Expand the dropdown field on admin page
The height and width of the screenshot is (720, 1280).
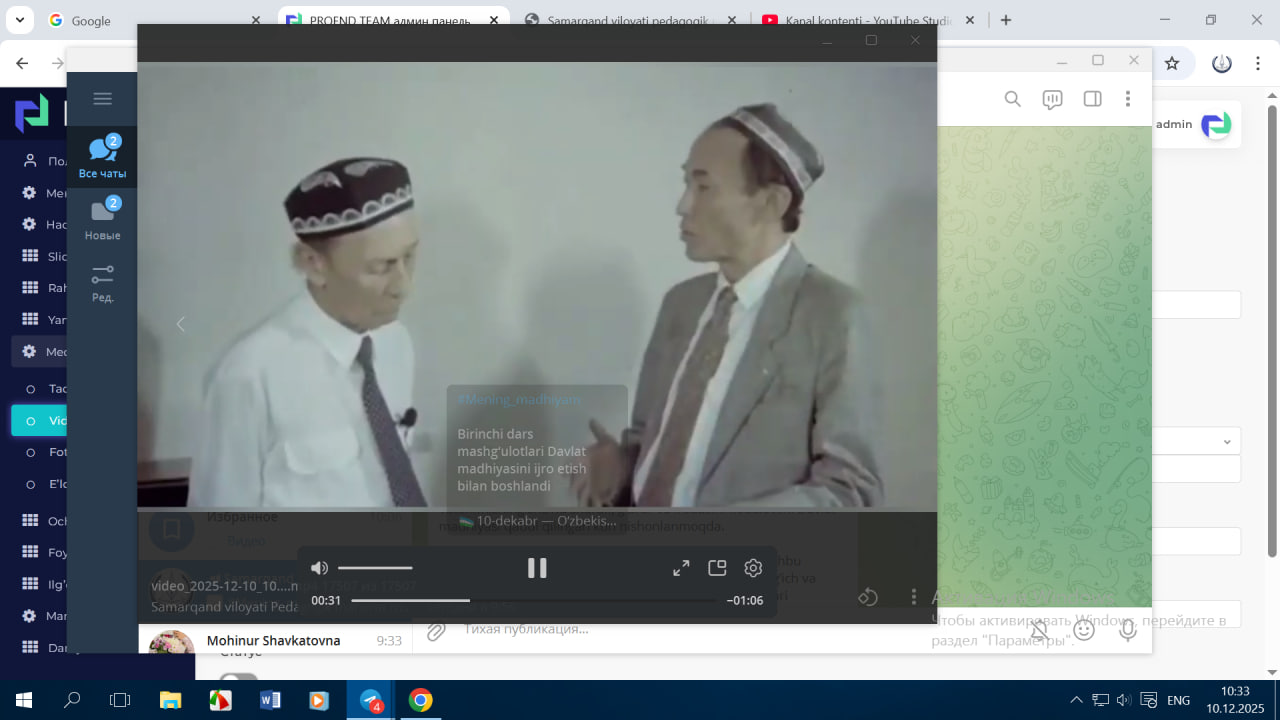1227,442
